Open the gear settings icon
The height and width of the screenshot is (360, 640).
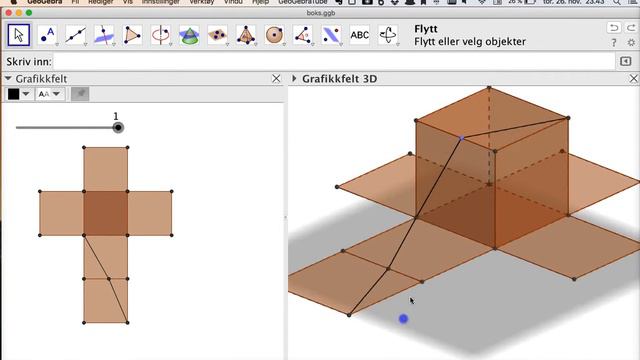(631, 43)
